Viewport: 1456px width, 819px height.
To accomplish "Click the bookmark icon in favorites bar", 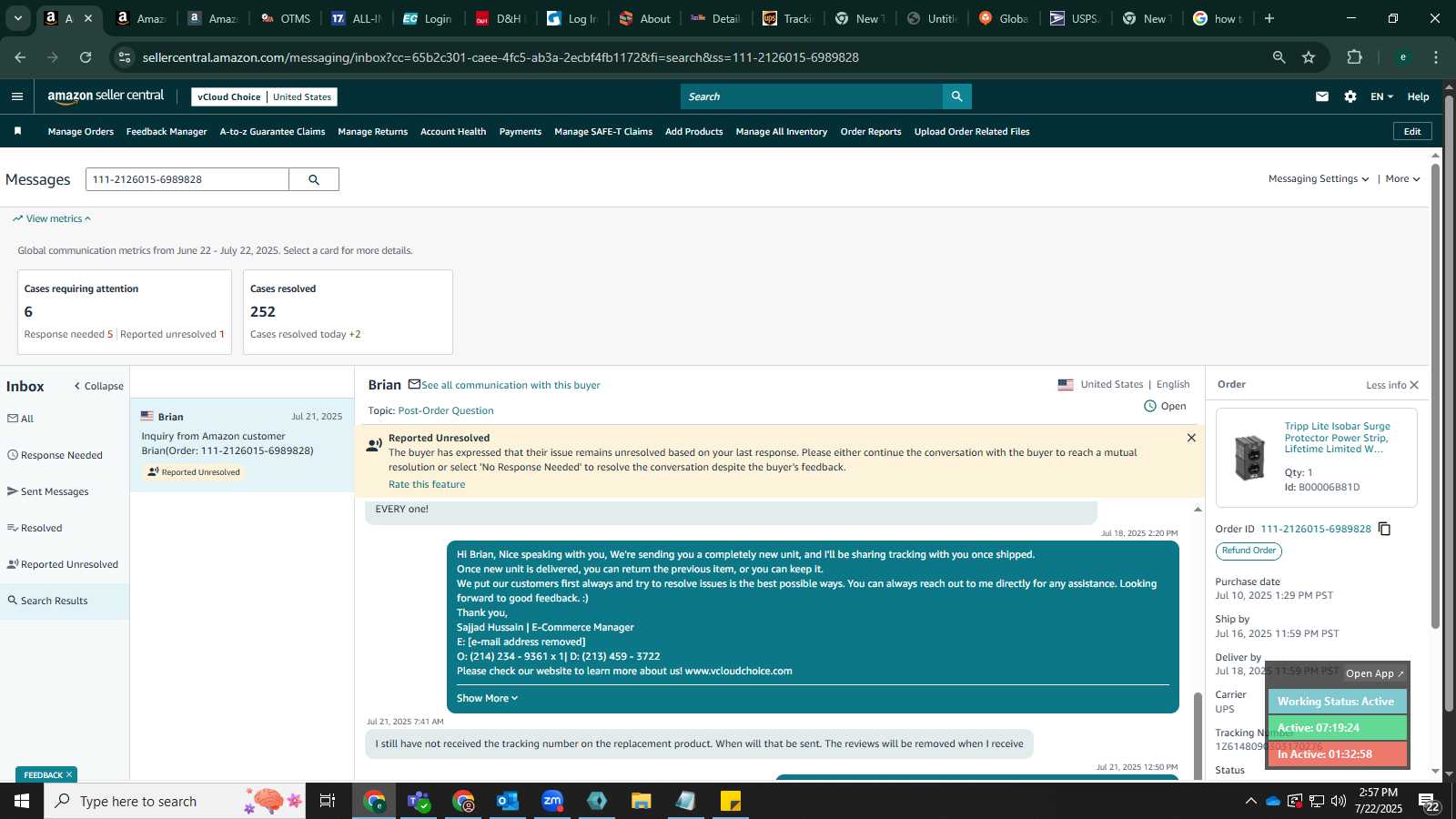I will (17, 131).
